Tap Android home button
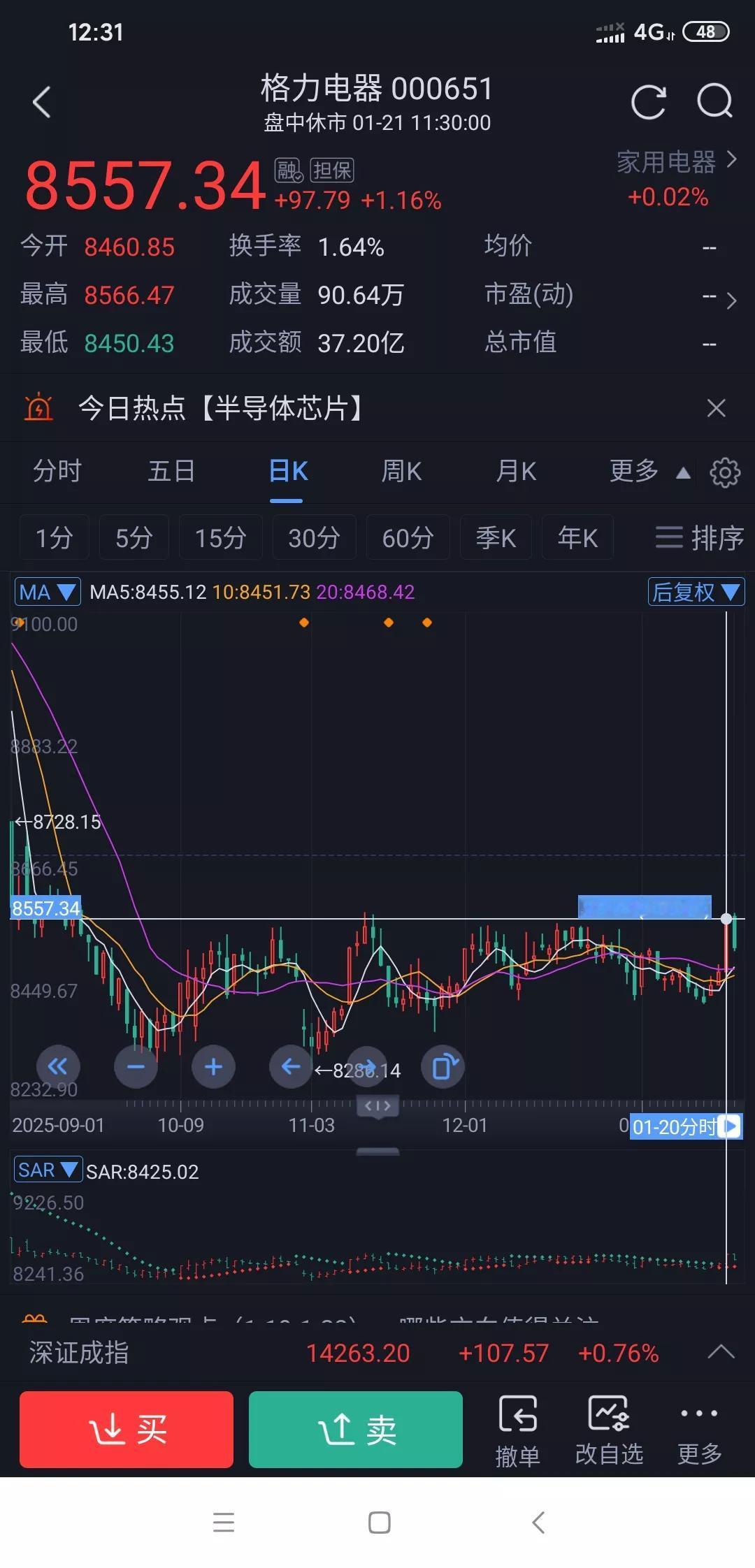This screenshot has width=755, height=1568. 379,1522
